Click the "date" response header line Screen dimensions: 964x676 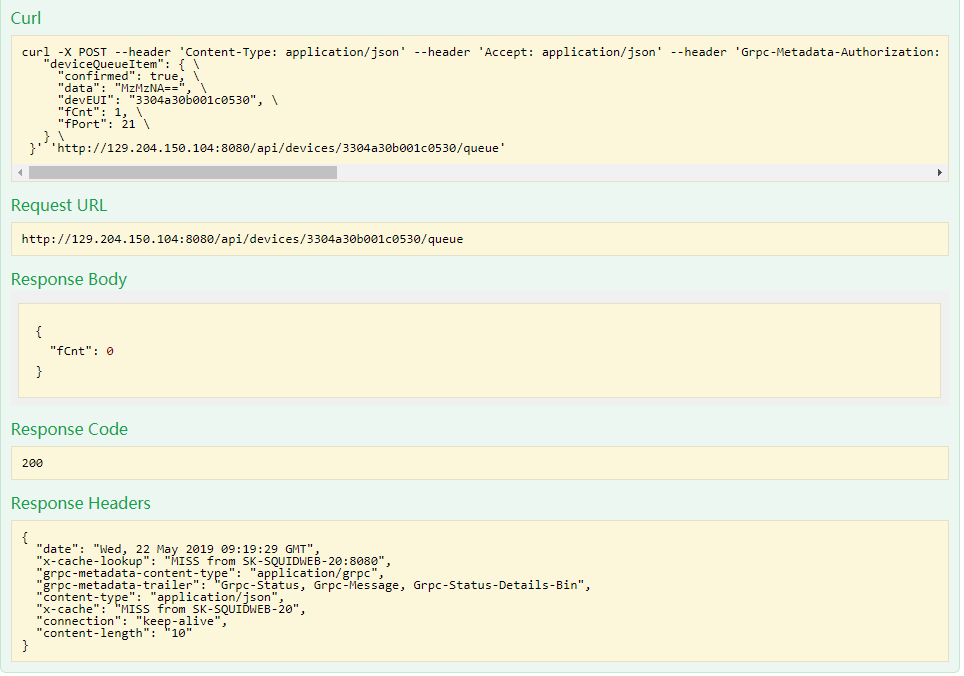[x=178, y=549]
